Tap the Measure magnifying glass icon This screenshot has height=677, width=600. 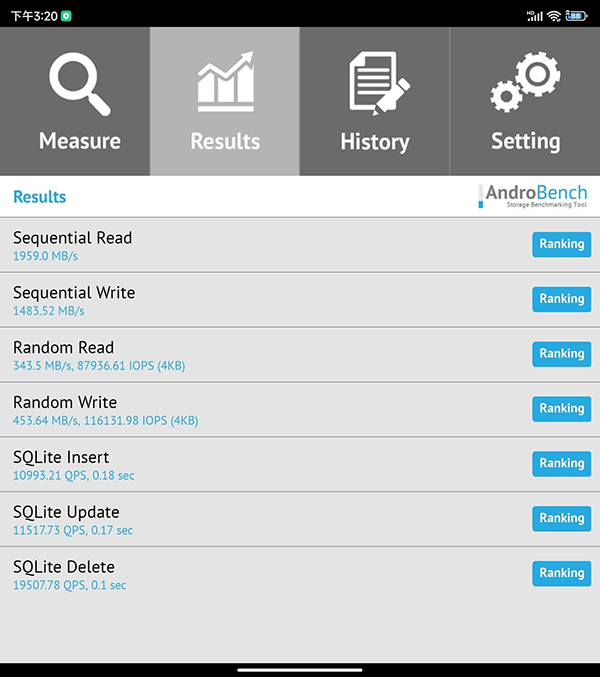pyautogui.click(x=79, y=84)
